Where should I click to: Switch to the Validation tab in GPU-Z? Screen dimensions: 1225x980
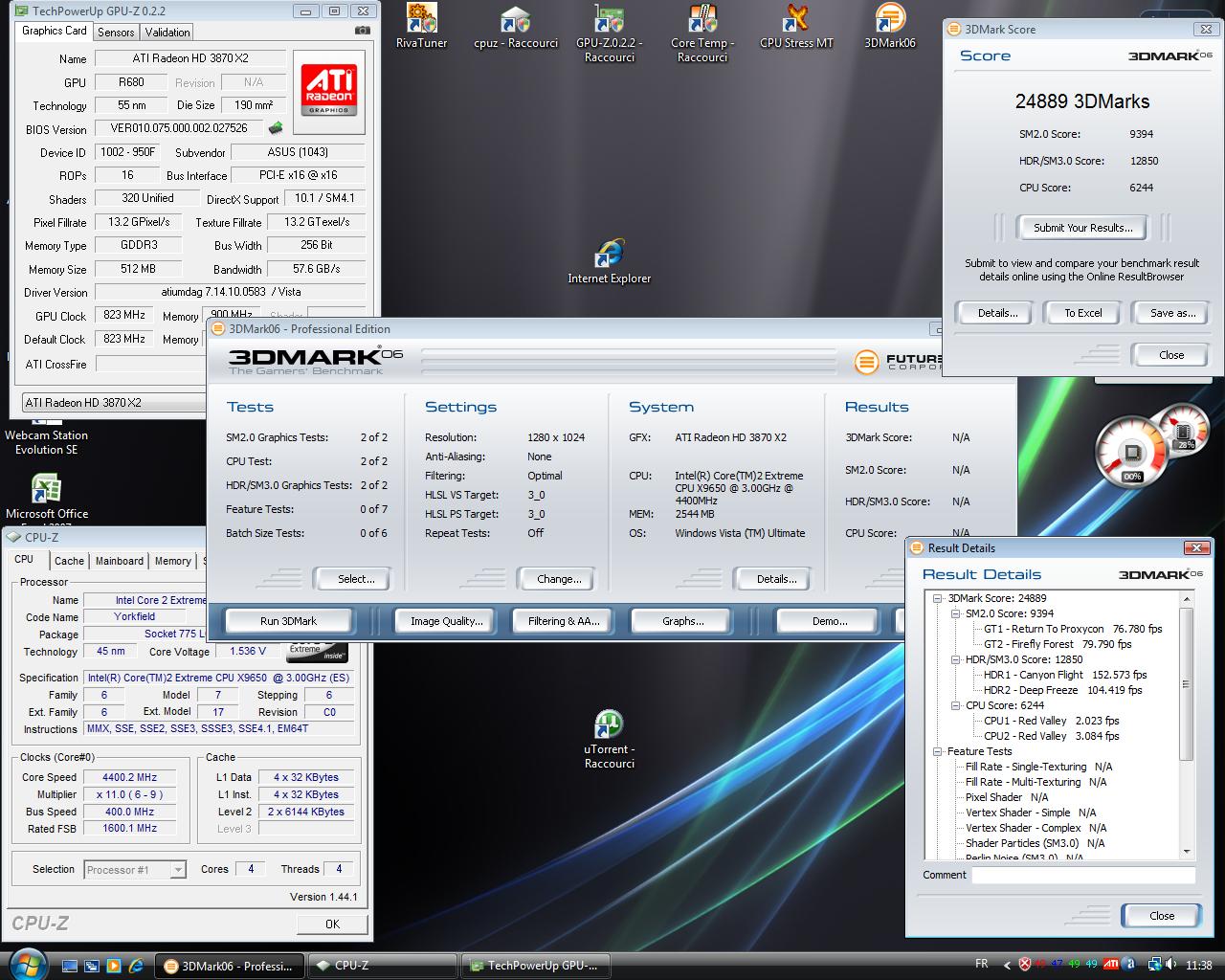tap(167, 32)
